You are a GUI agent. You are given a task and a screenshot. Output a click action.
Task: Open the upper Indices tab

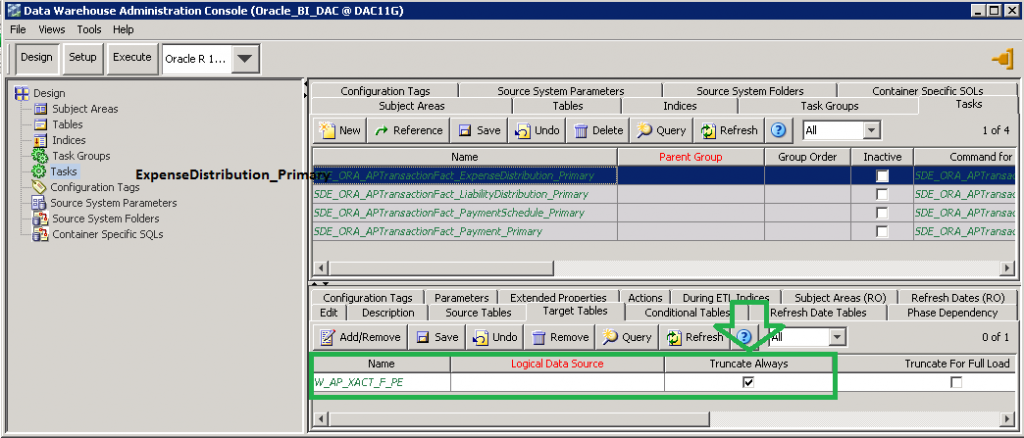point(680,106)
